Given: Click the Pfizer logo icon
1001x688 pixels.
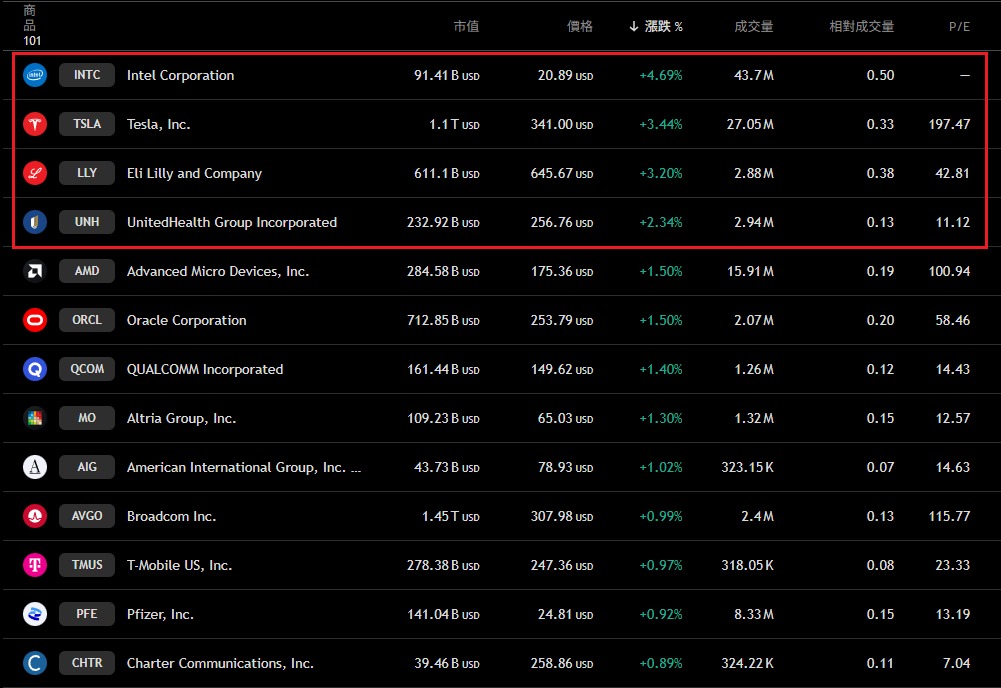Looking at the screenshot, I should pyautogui.click(x=35, y=614).
